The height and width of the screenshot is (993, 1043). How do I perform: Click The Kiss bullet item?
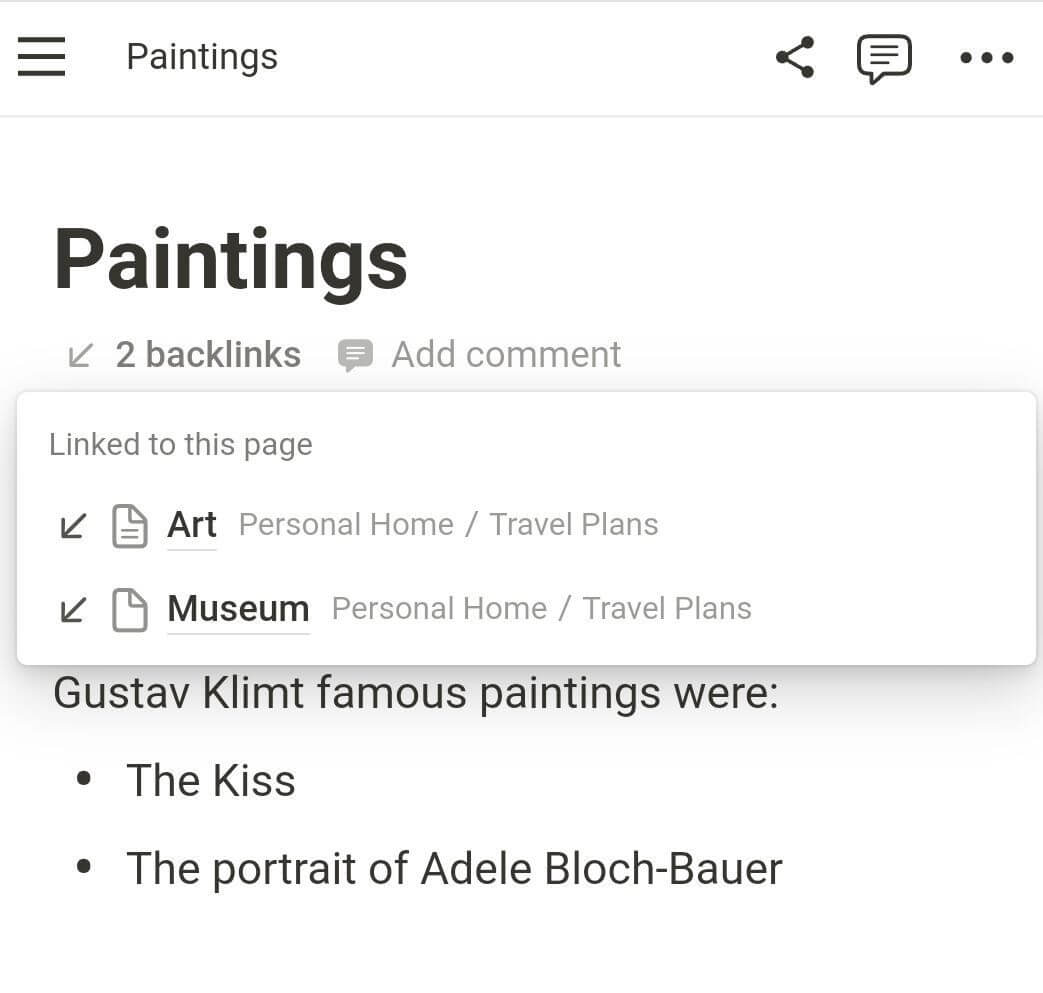coord(211,781)
